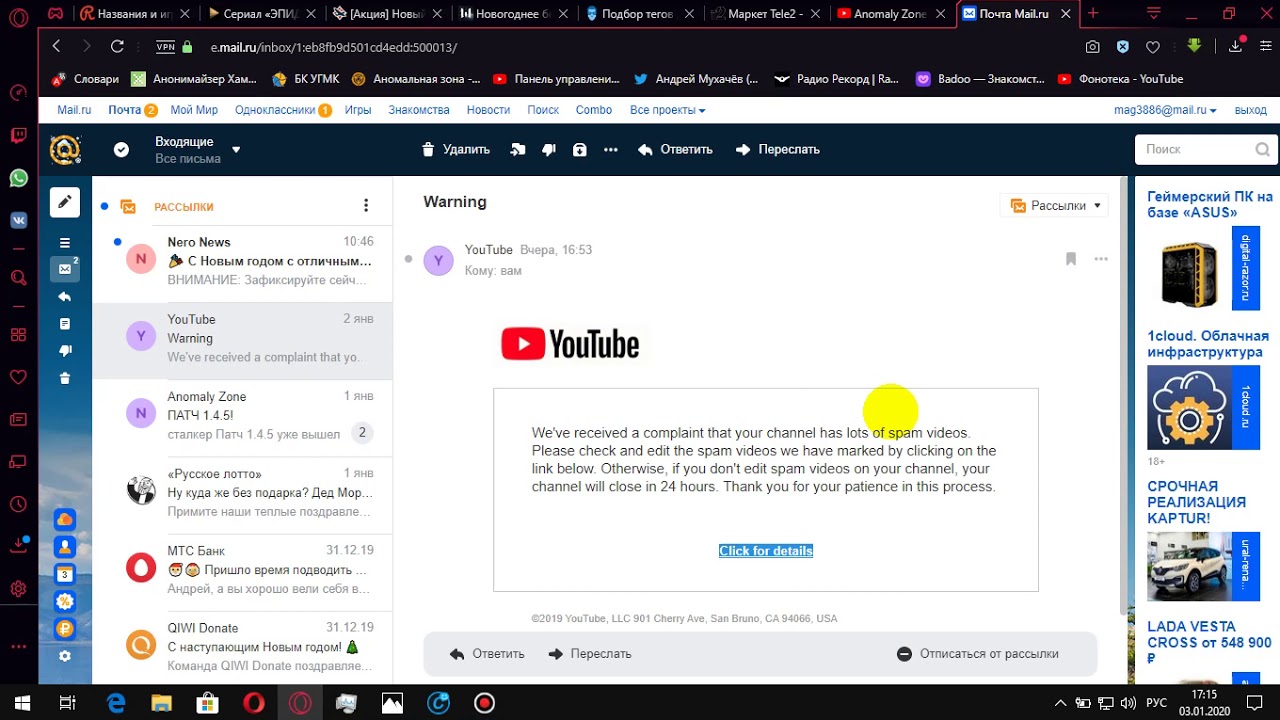Compose a new email with pencil icon
Screen dimensions: 1280x720
(x=65, y=202)
